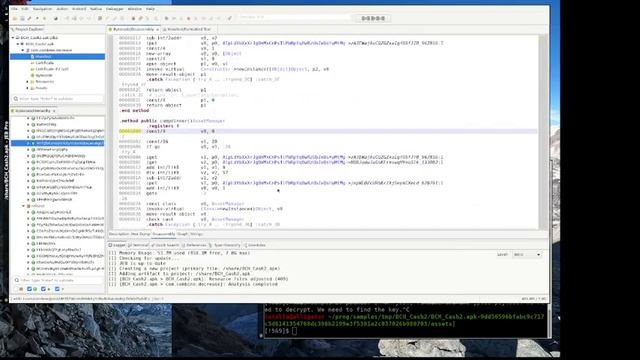Switch to the Hex Dump view tab
The image size is (640, 360).
[x=140, y=234]
